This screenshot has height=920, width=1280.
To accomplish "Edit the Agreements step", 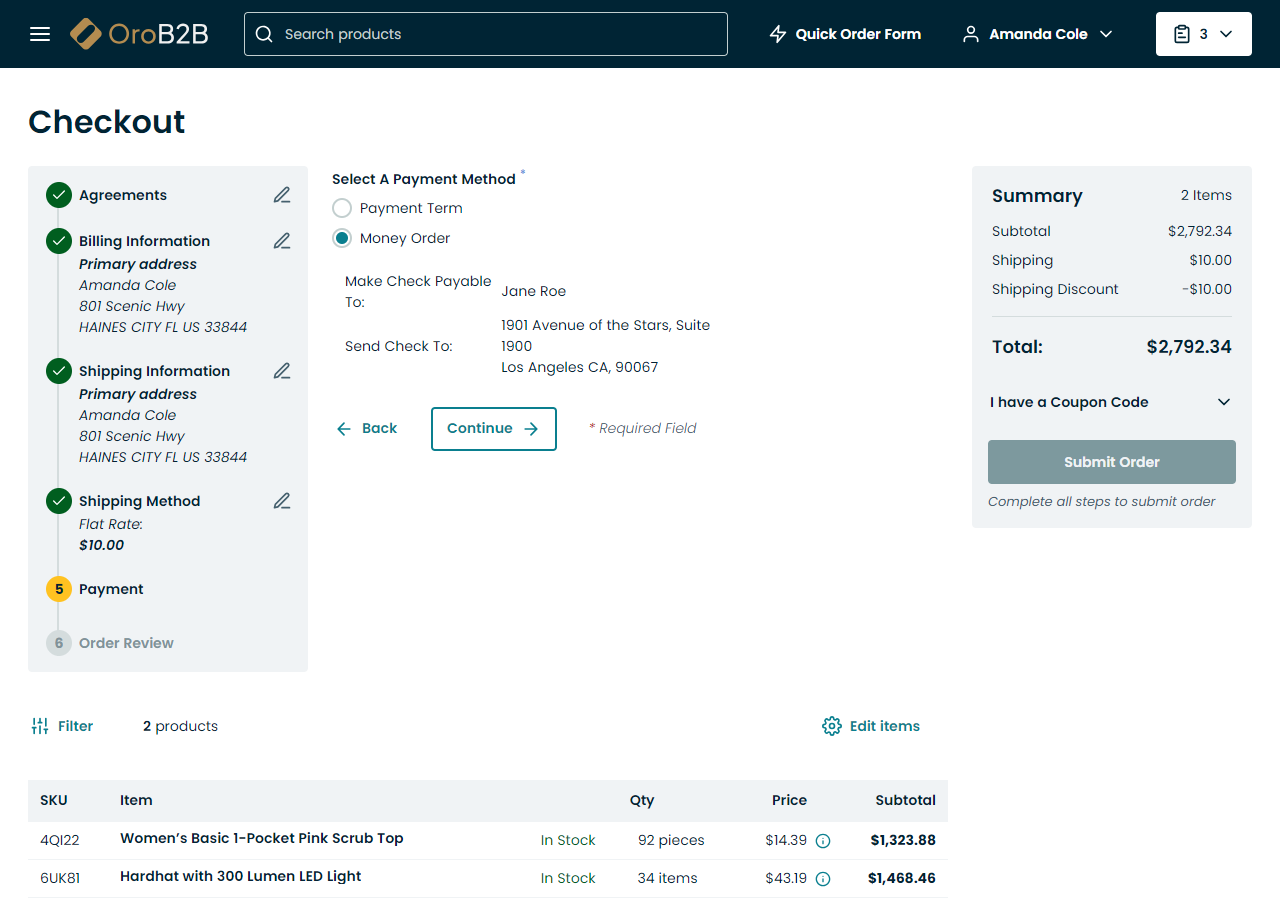I will click(x=282, y=195).
